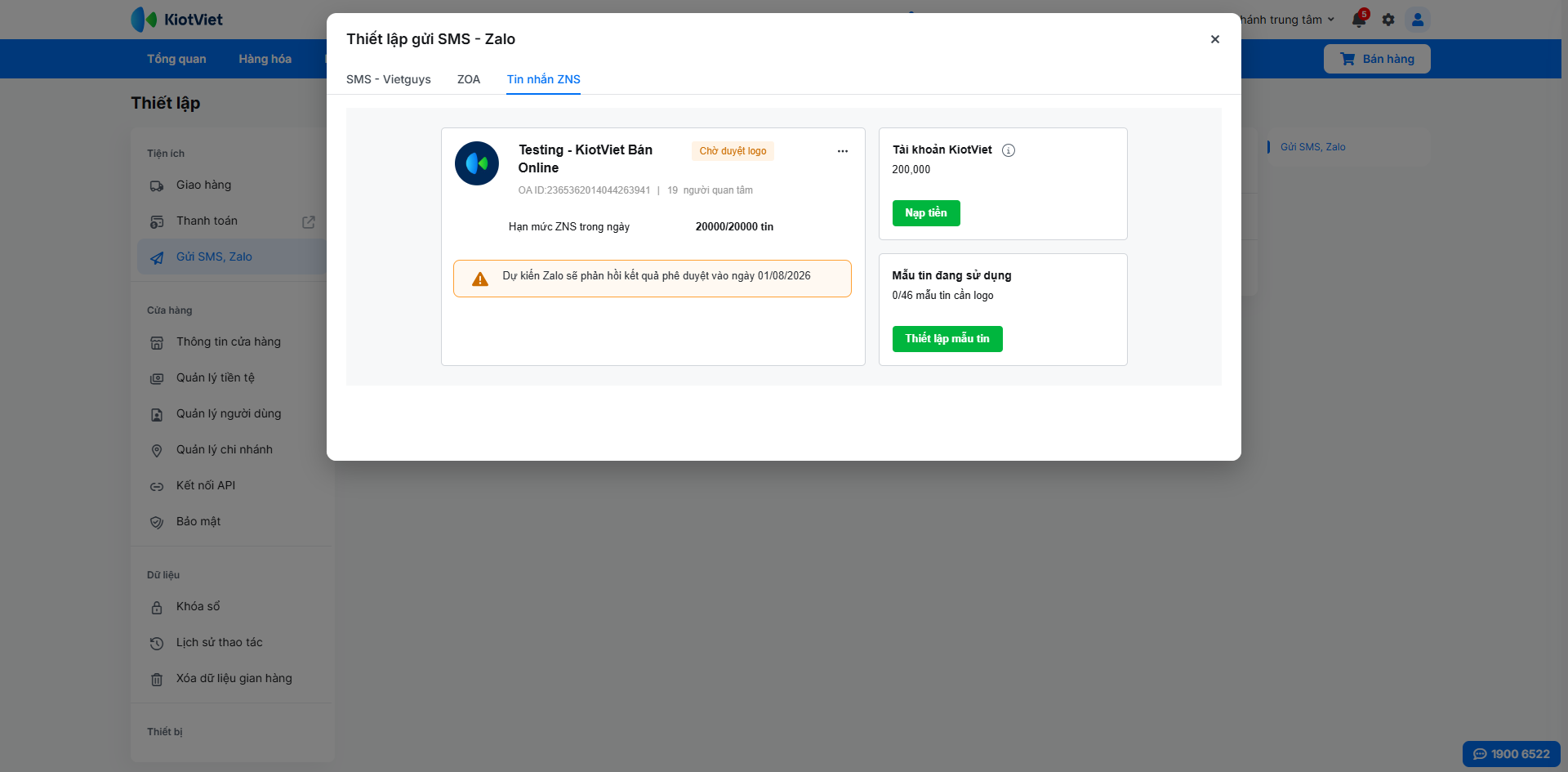1568x772 pixels.
Task: Click the Bán hàng button
Action: coord(1377,59)
